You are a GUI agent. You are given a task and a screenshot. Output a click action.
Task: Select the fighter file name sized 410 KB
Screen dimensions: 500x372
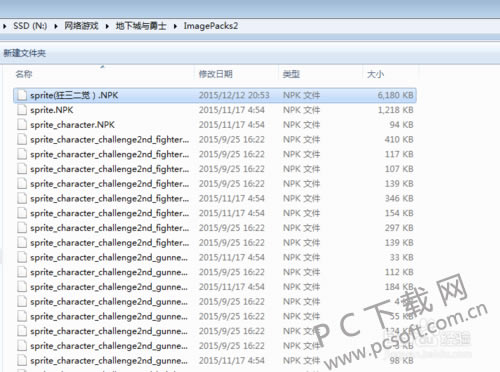point(109,139)
